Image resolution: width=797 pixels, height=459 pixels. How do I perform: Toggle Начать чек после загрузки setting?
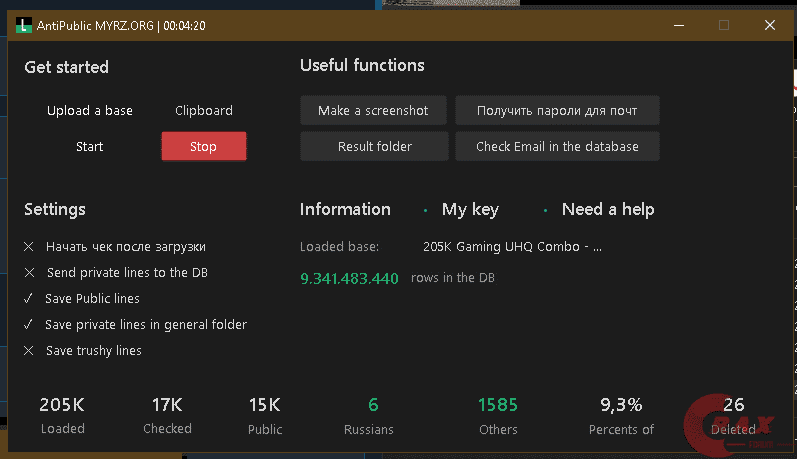115,247
